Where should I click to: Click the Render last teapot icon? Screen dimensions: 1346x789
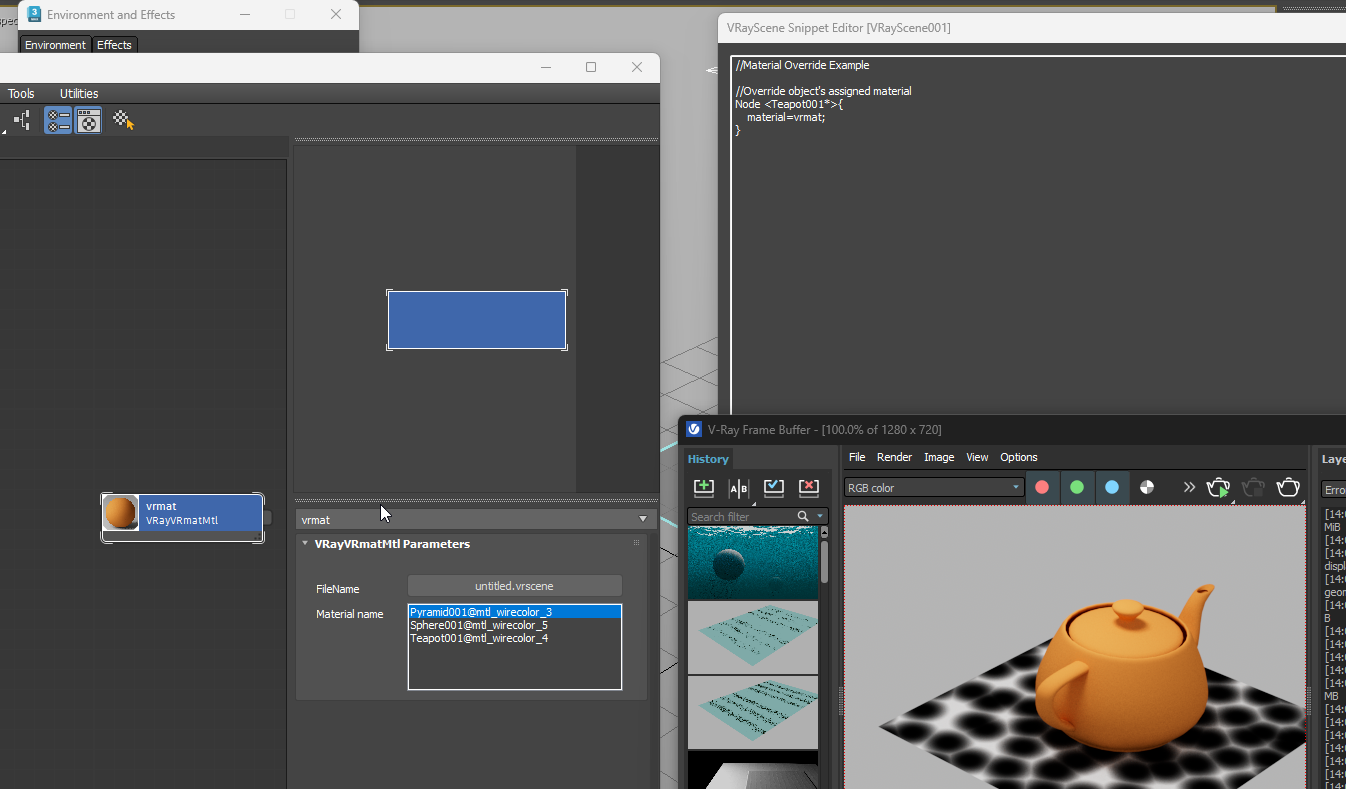pyautogui.click(x=1288, y=488)
